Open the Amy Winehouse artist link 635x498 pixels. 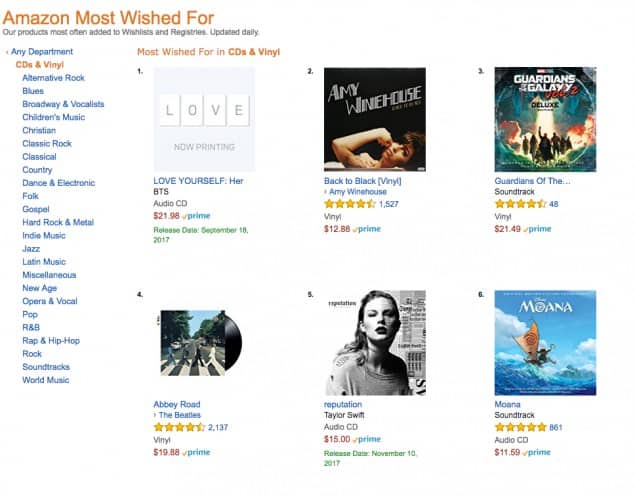coord(360,191)
